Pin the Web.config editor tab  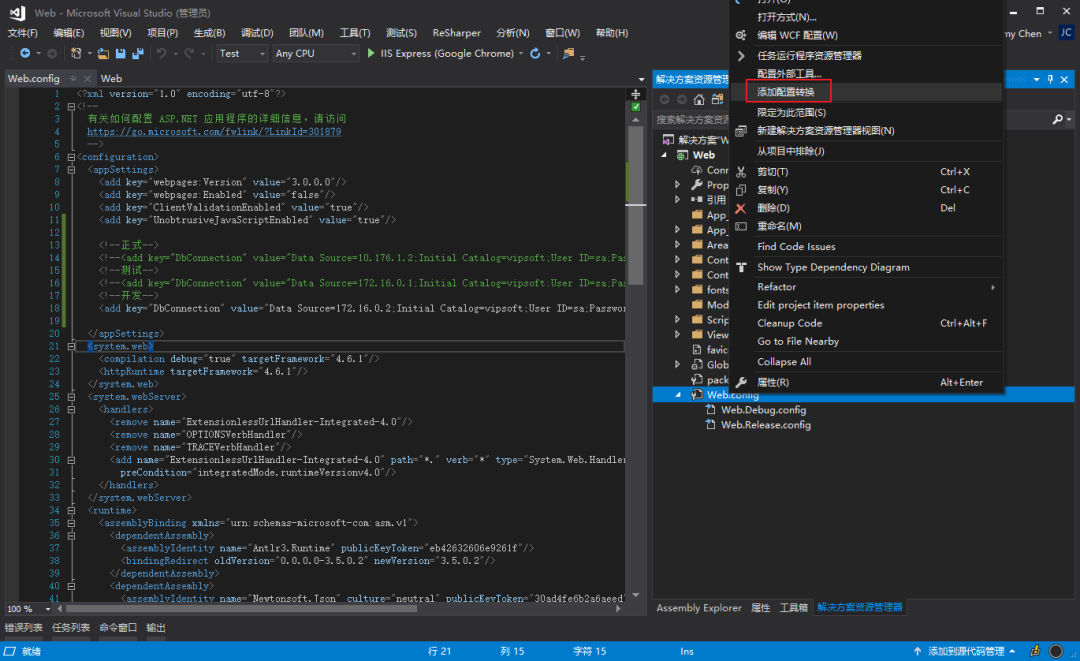[x=72, y=78]
